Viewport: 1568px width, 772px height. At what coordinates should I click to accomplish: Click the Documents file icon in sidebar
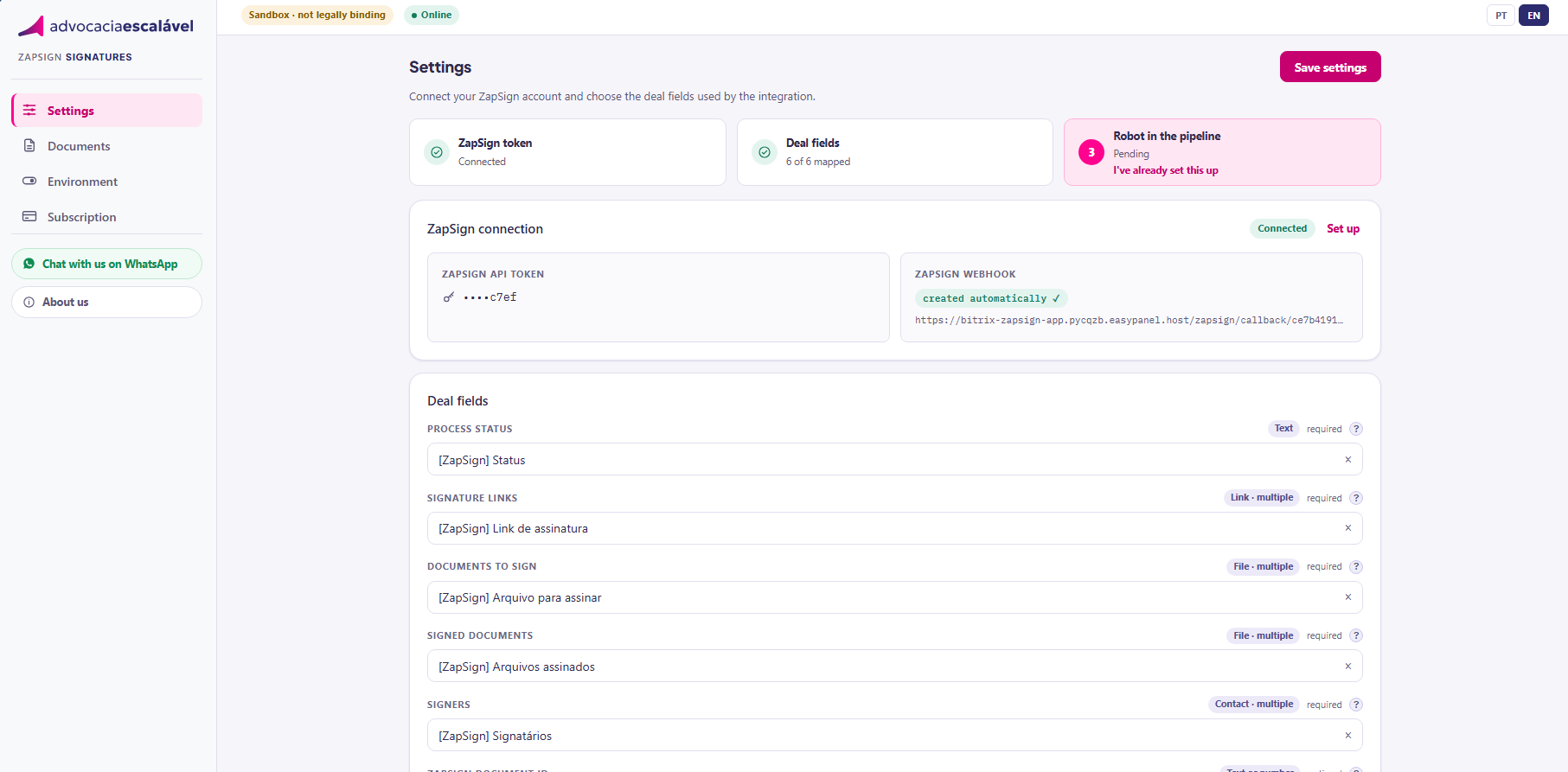point(29,146)
